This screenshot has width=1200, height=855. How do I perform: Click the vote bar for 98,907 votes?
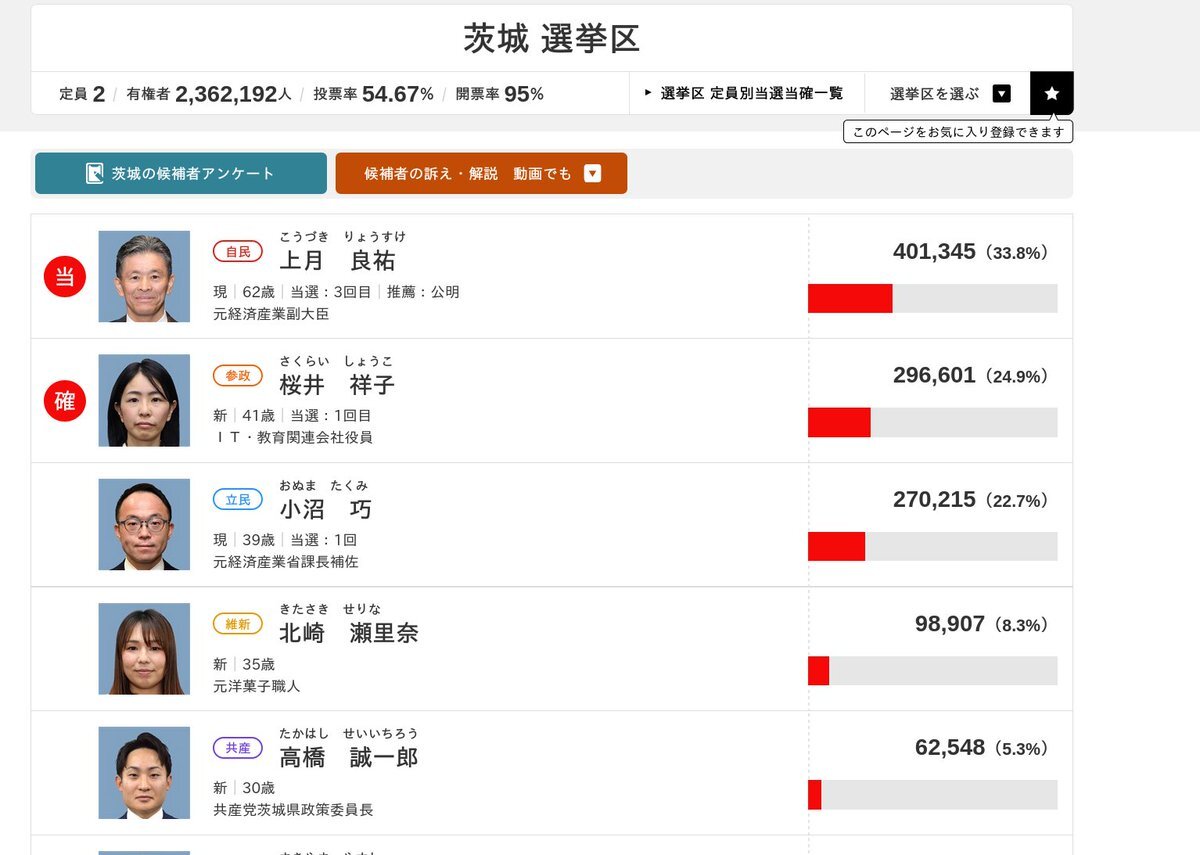tap(933, 670)
